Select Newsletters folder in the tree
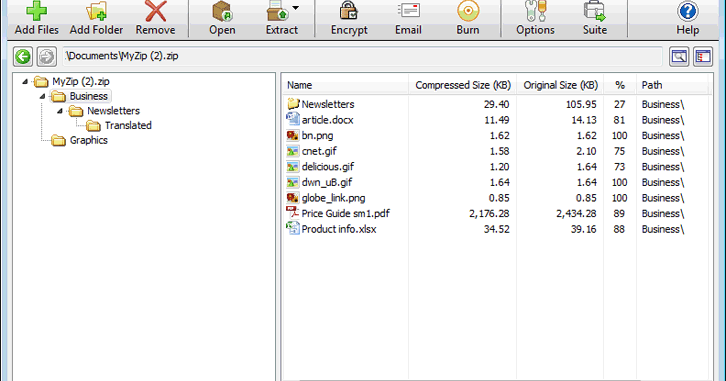 (x=113, y=111)
